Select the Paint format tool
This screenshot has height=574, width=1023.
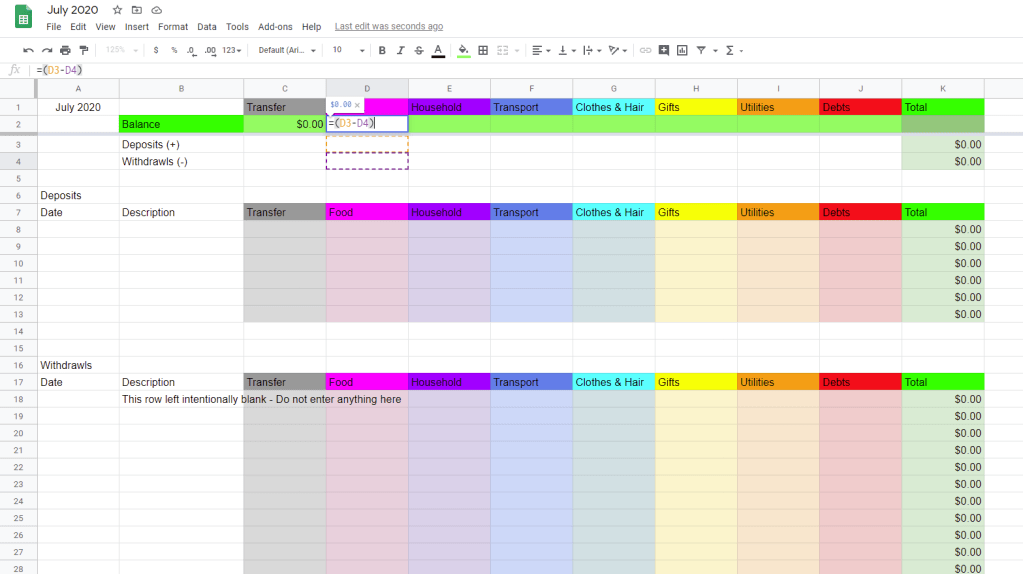click(84, 50)
